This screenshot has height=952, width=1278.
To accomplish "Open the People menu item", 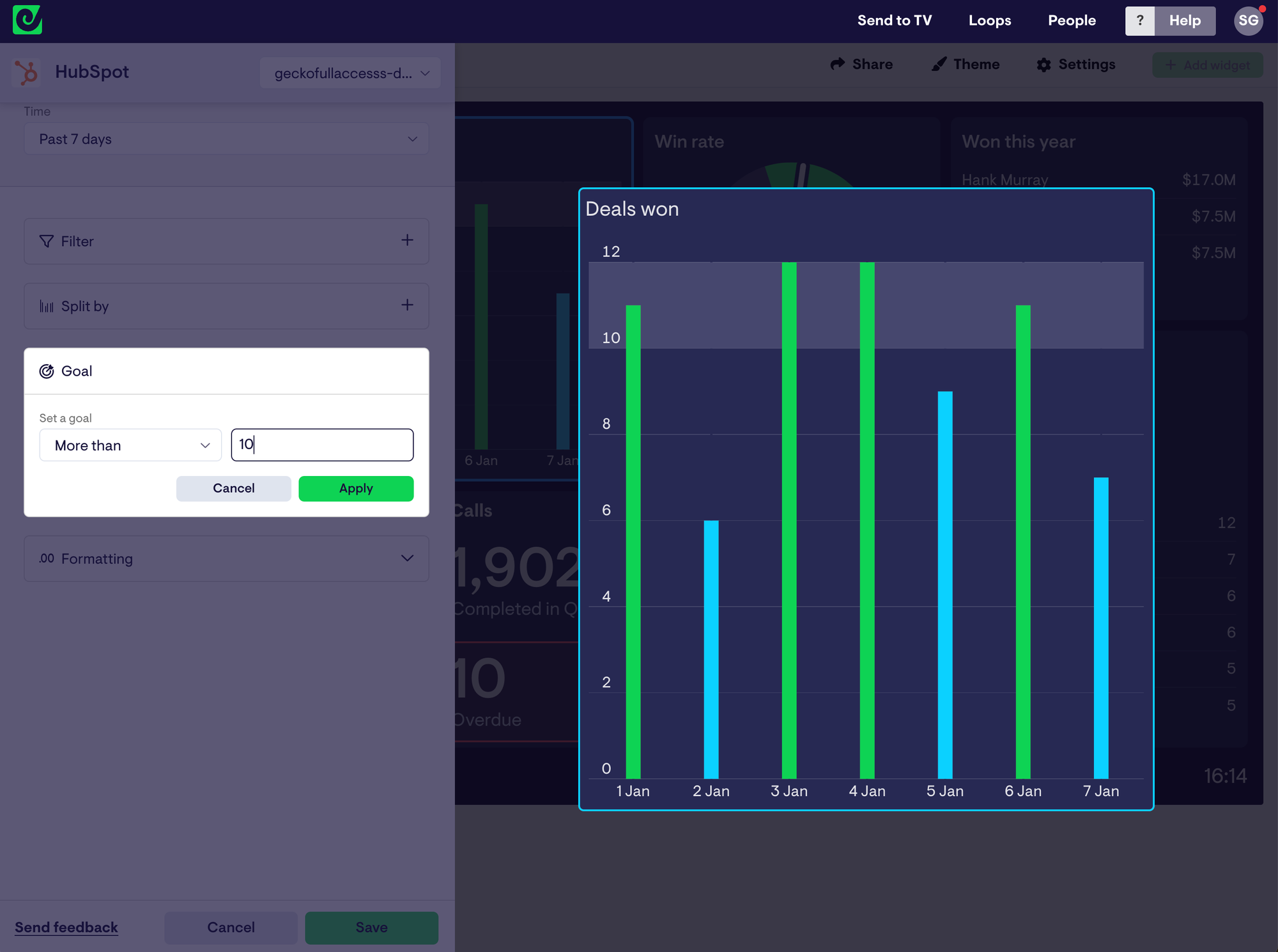I will click(1072, 20).
